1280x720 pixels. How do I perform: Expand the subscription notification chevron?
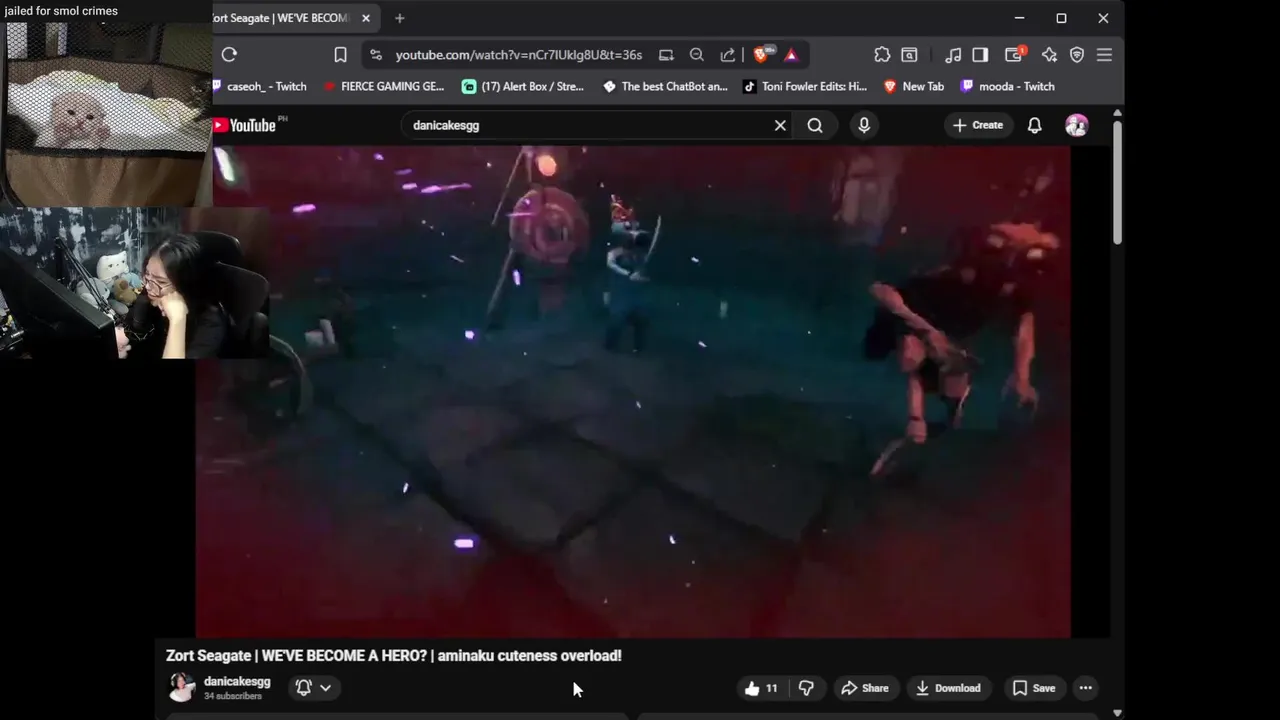[325, 688]
